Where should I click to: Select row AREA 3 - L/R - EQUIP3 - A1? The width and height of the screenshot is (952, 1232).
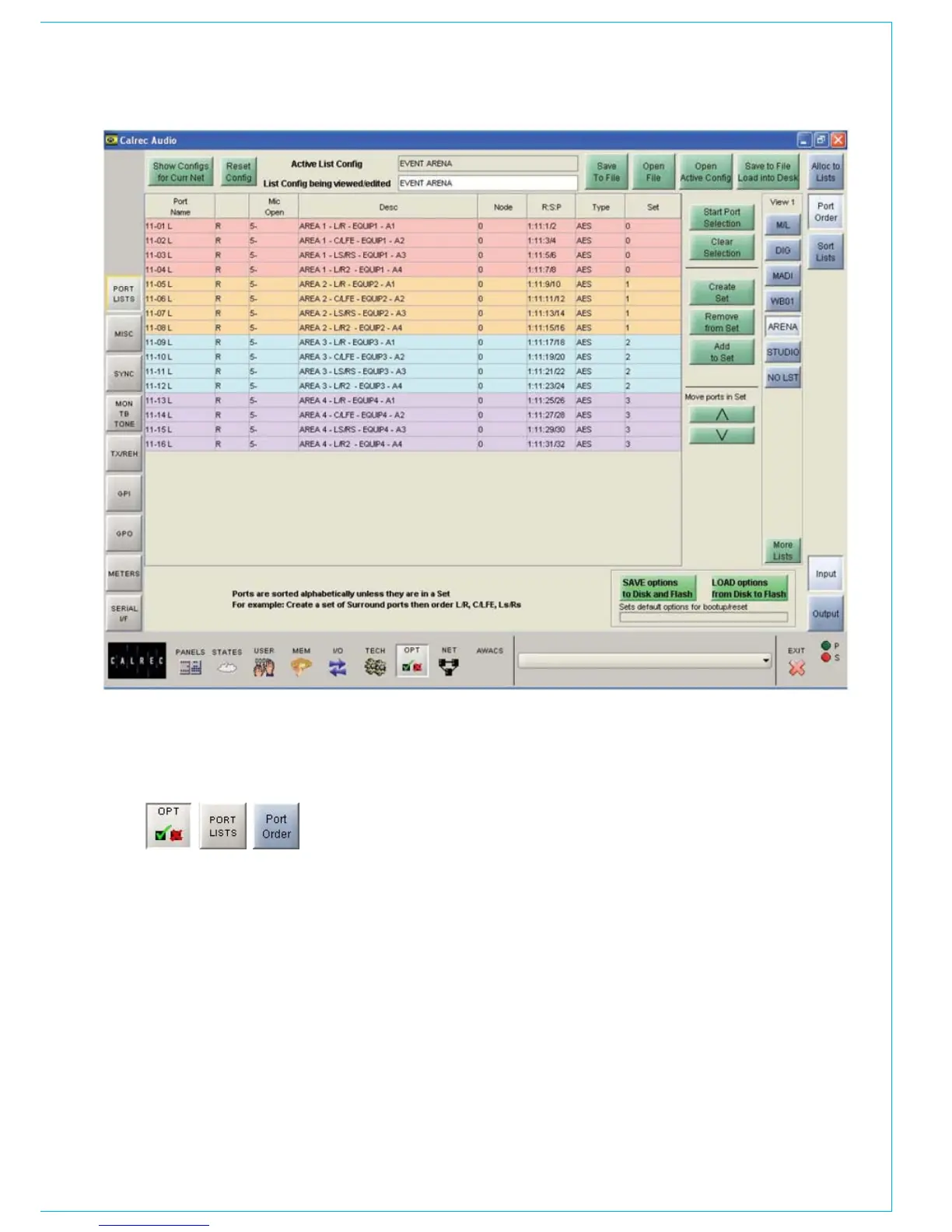[x=413, y=342]
